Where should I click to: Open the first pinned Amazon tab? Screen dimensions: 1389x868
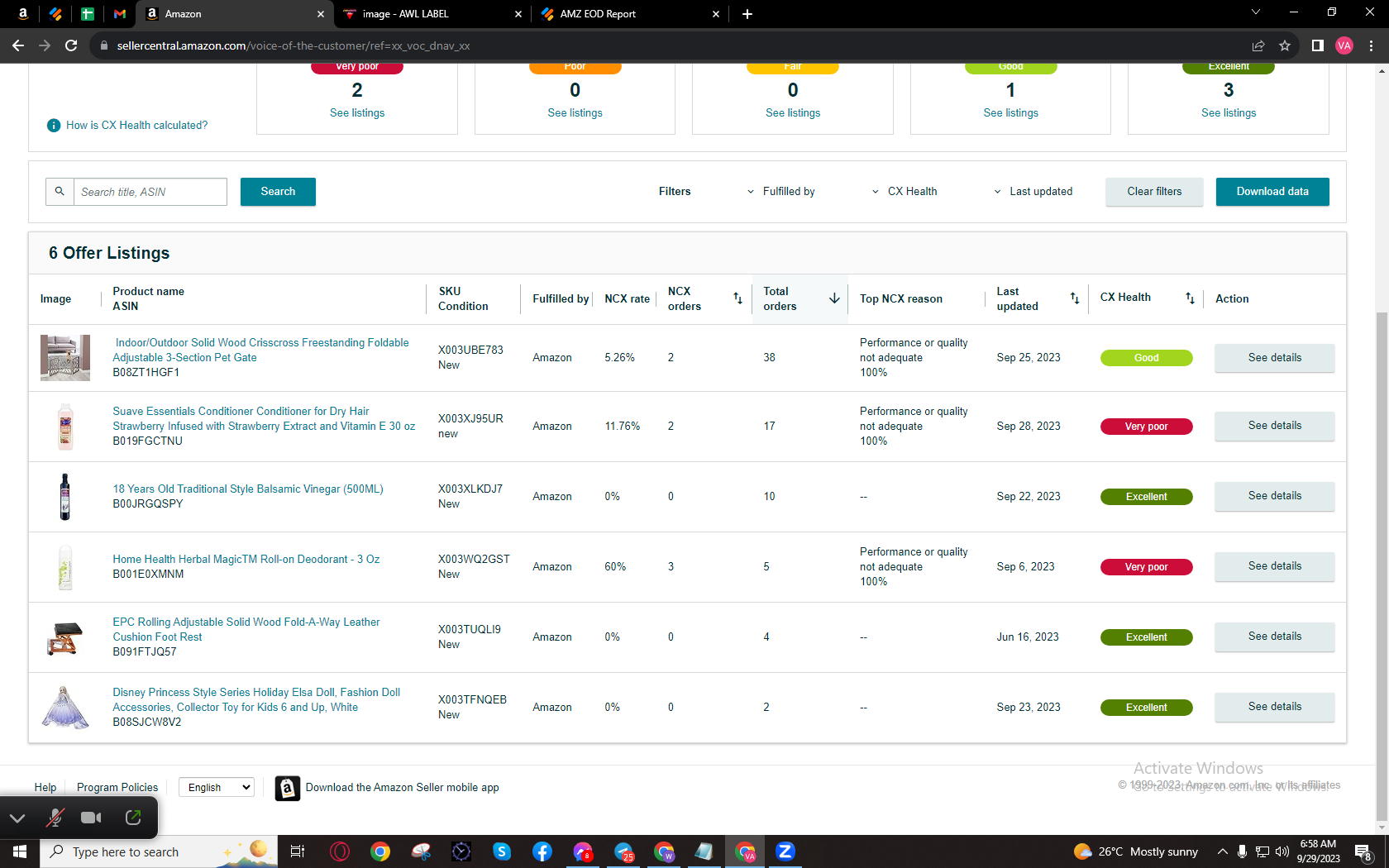[23, 14]
